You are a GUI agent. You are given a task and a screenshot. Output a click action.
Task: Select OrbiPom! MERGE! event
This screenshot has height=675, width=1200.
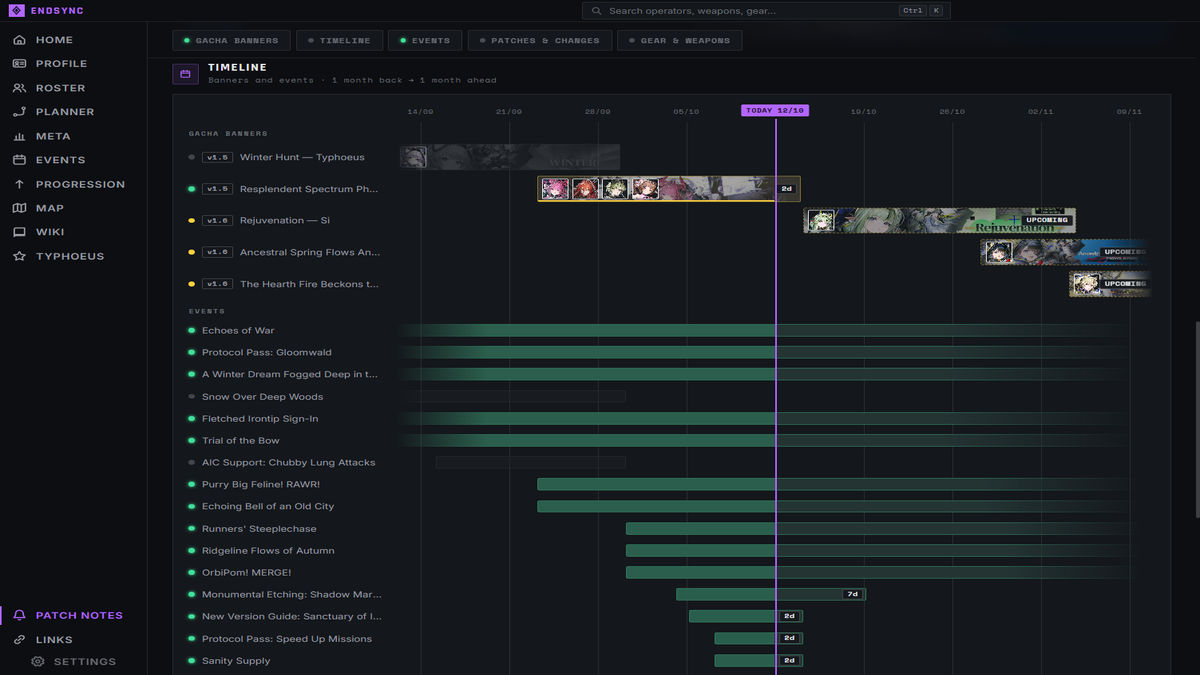pos(247,573)
